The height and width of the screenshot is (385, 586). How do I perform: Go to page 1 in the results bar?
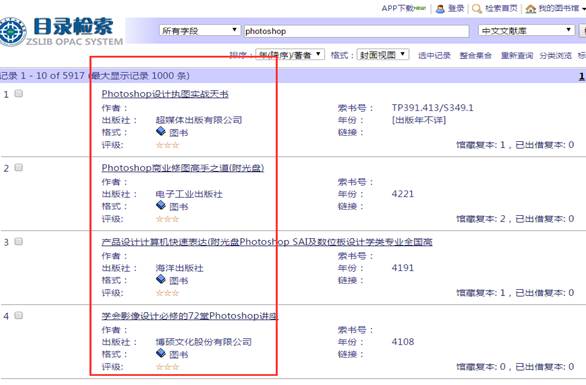click(x=582, y=76)
